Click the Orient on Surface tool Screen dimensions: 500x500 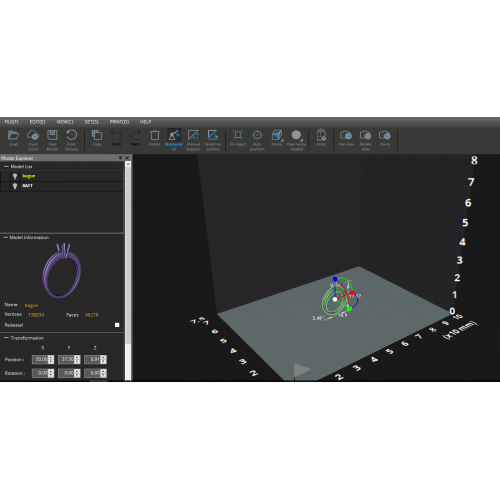[213, 135]
